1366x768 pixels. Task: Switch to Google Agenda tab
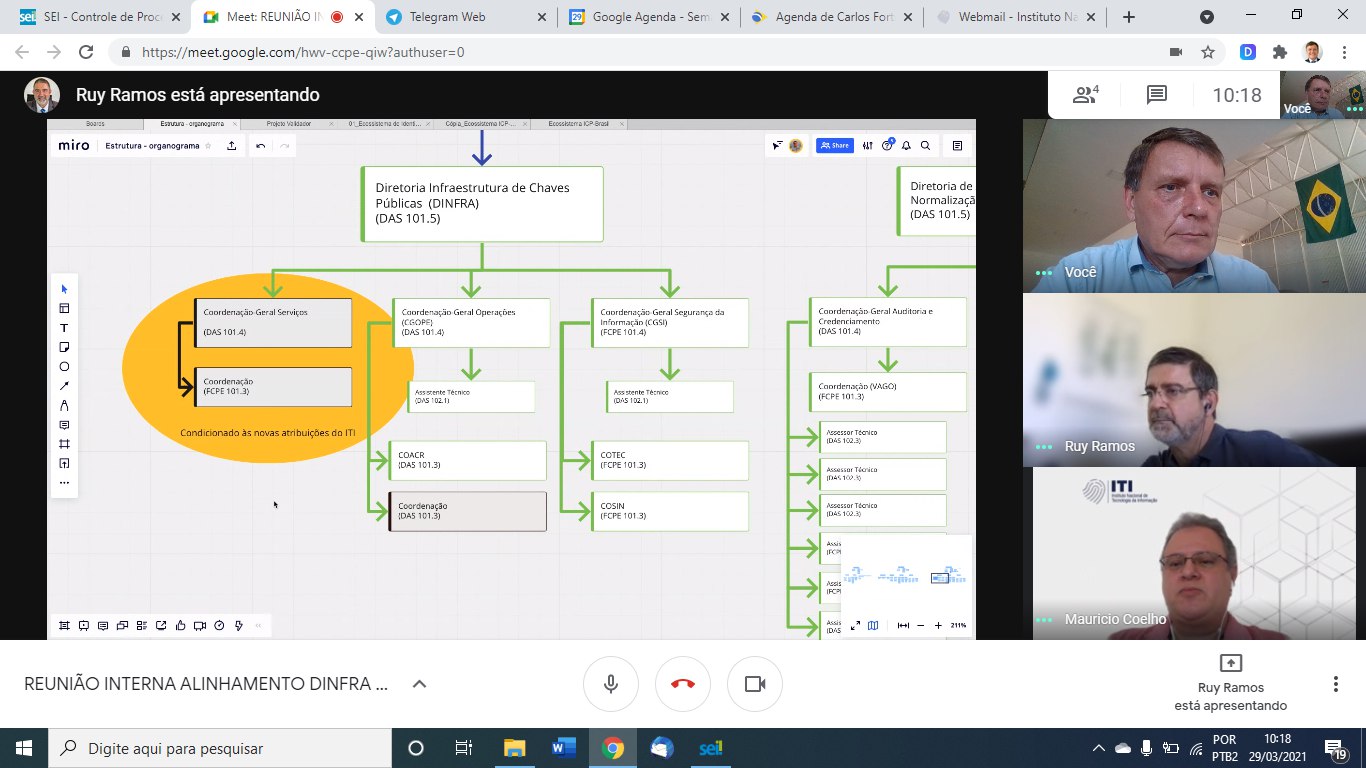(648, 17)
